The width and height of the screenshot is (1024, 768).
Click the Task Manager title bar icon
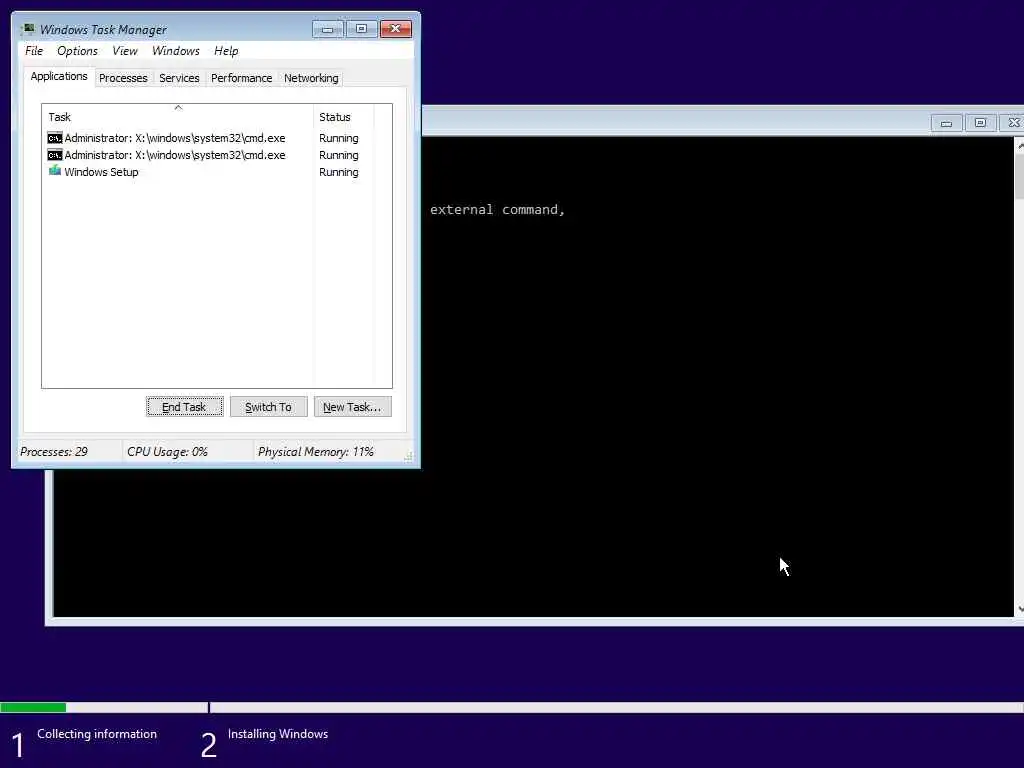28,29
